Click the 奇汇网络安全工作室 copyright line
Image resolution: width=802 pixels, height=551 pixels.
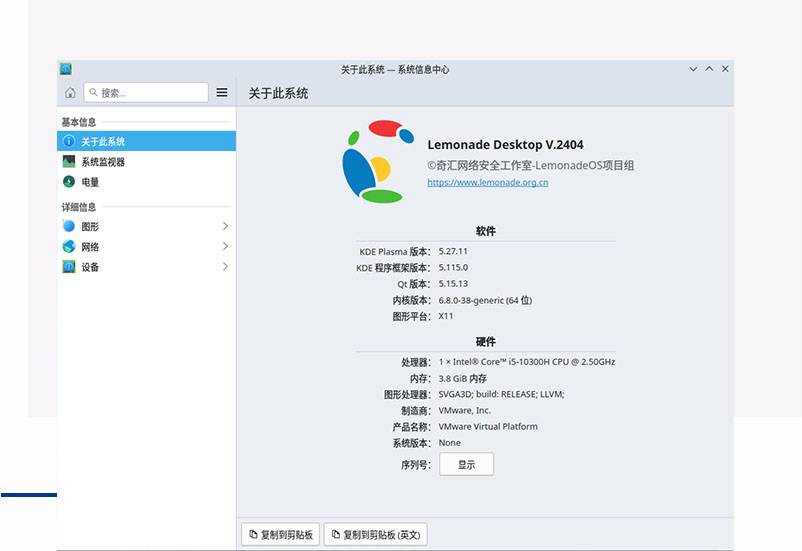(531, 165)
